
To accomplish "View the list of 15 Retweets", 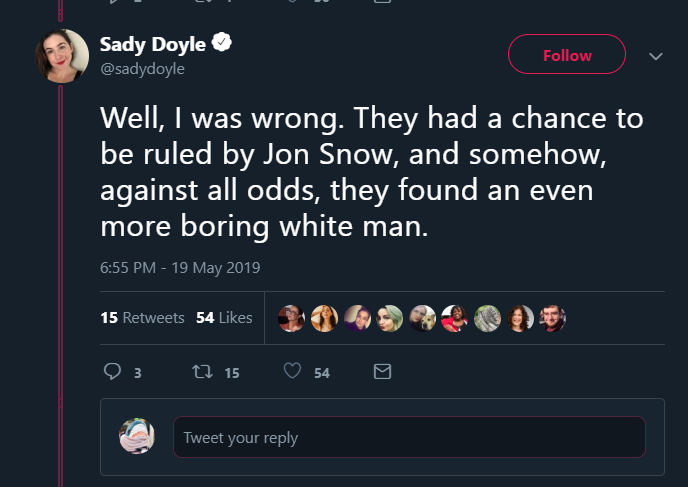I will pos(142,318).
